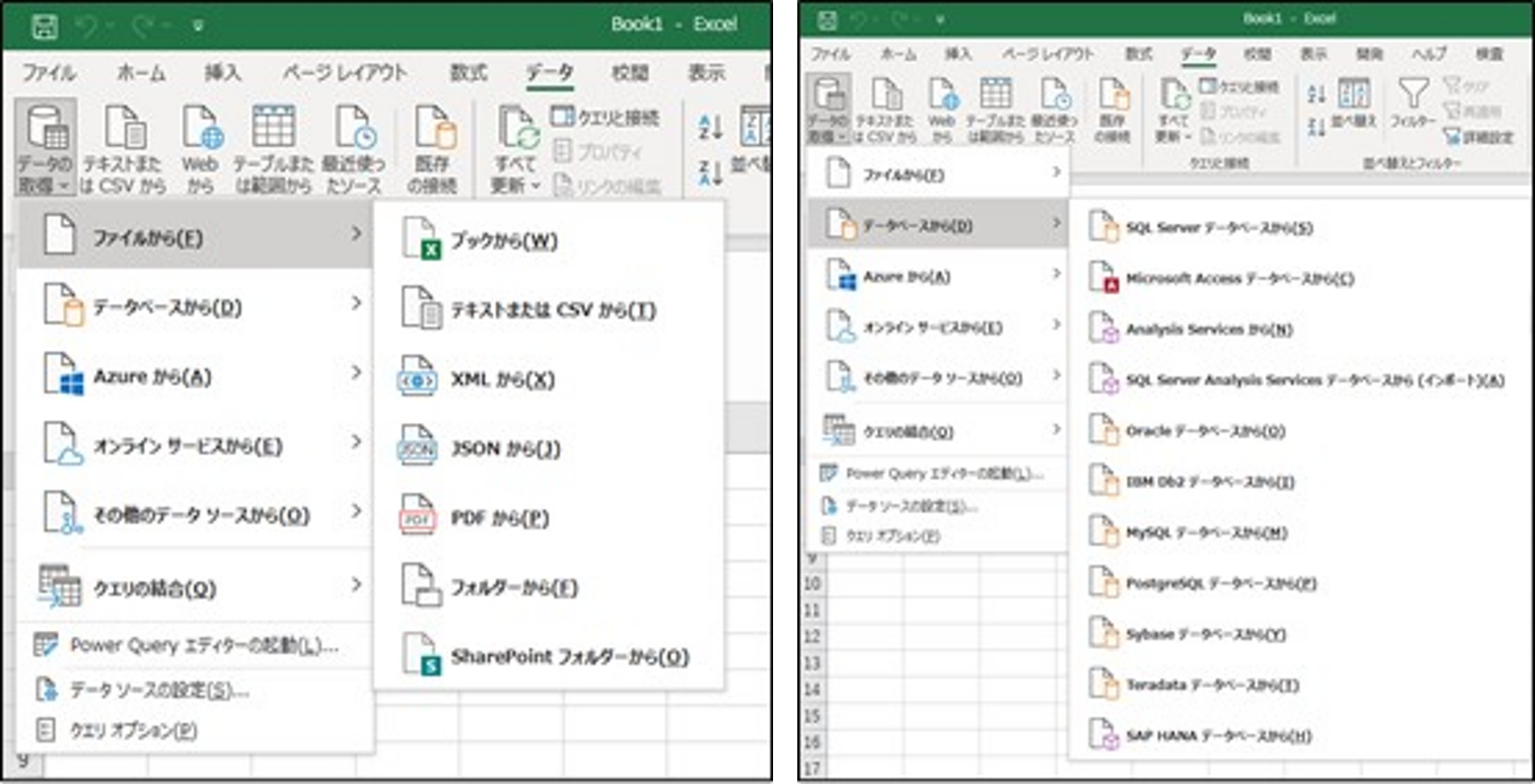Select ブックから(W) workbook import option
This screenshot has height=784, width=1535.
[x=503, y=241]
